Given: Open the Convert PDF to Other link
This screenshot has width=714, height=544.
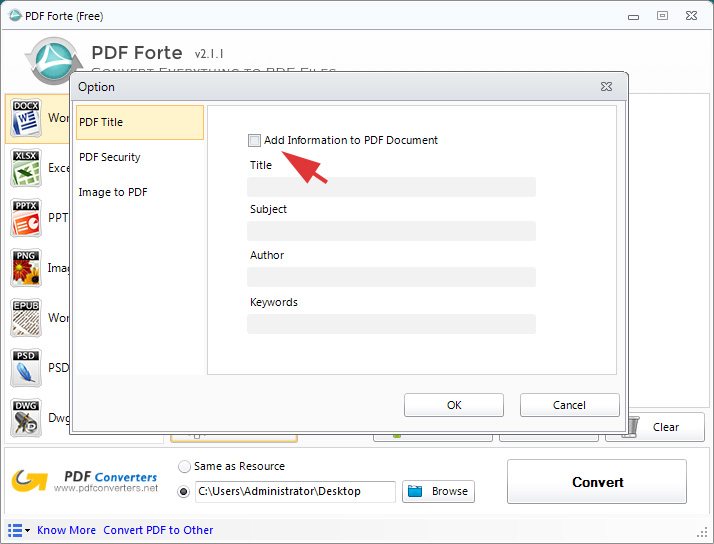Looking at the screenshot, I should pyautogui.click(x=158, y=530).
